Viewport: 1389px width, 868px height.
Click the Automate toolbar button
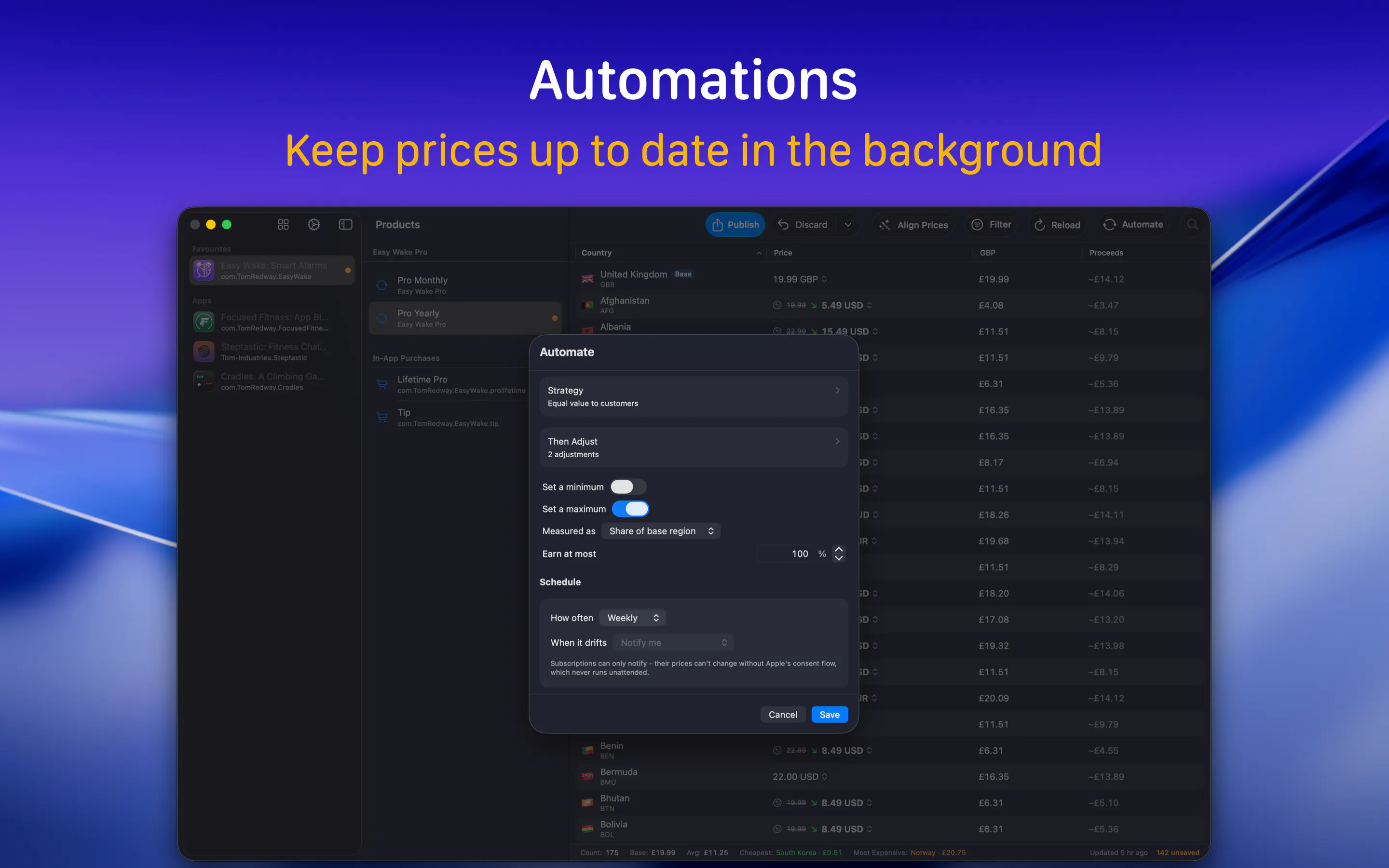point(1133,224)
